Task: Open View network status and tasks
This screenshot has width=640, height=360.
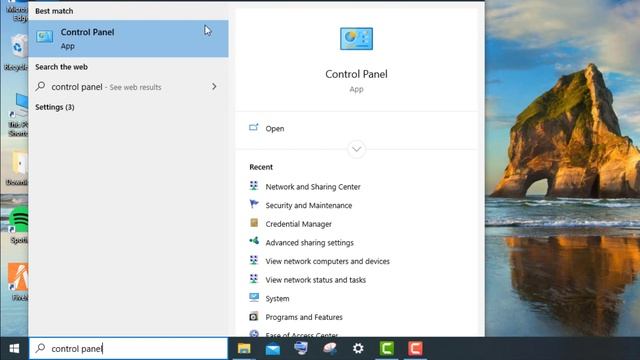Action: 316,280
